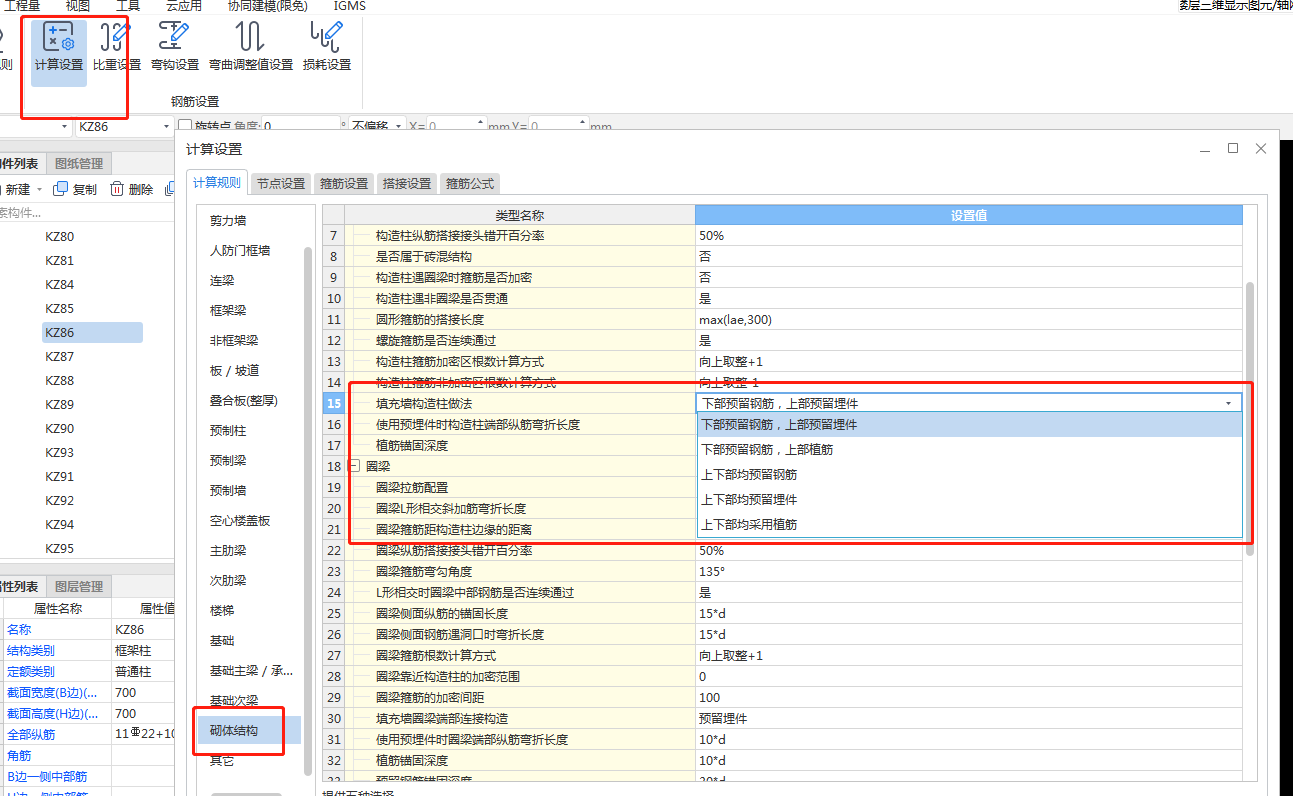
Task: Open the 工具 menu
Action: pos(128,5)
